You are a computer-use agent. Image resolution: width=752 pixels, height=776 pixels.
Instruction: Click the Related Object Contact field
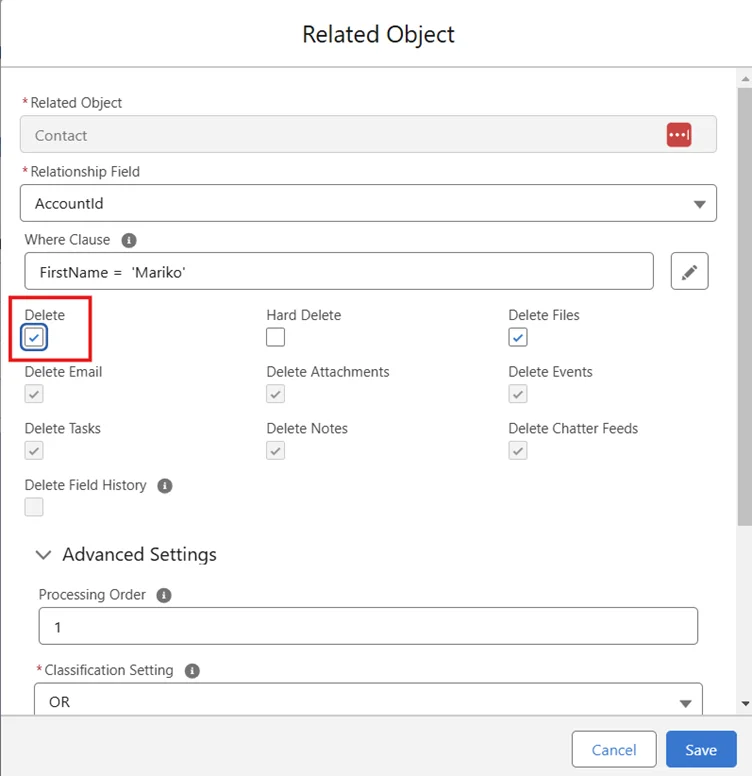[340, 135]
